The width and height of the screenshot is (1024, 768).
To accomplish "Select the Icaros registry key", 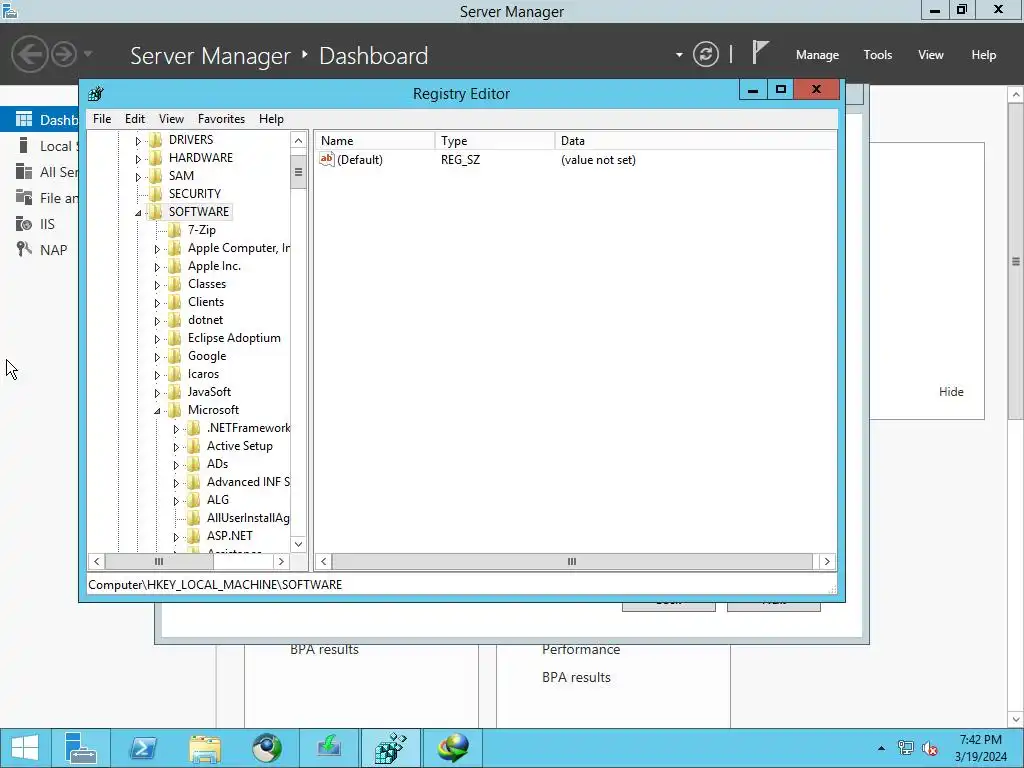I will [x=203, y=374].
